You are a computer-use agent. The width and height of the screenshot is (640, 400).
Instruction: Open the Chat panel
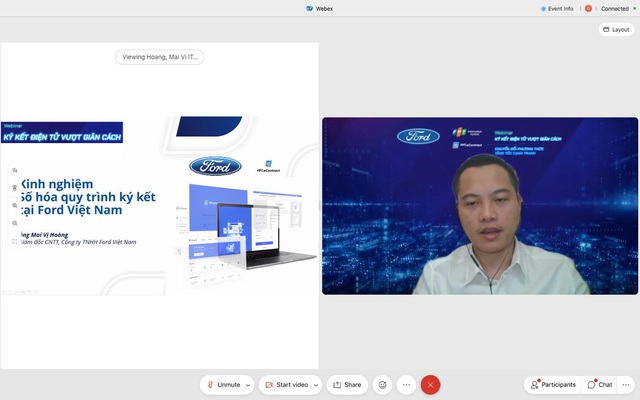tap(600, 384)
